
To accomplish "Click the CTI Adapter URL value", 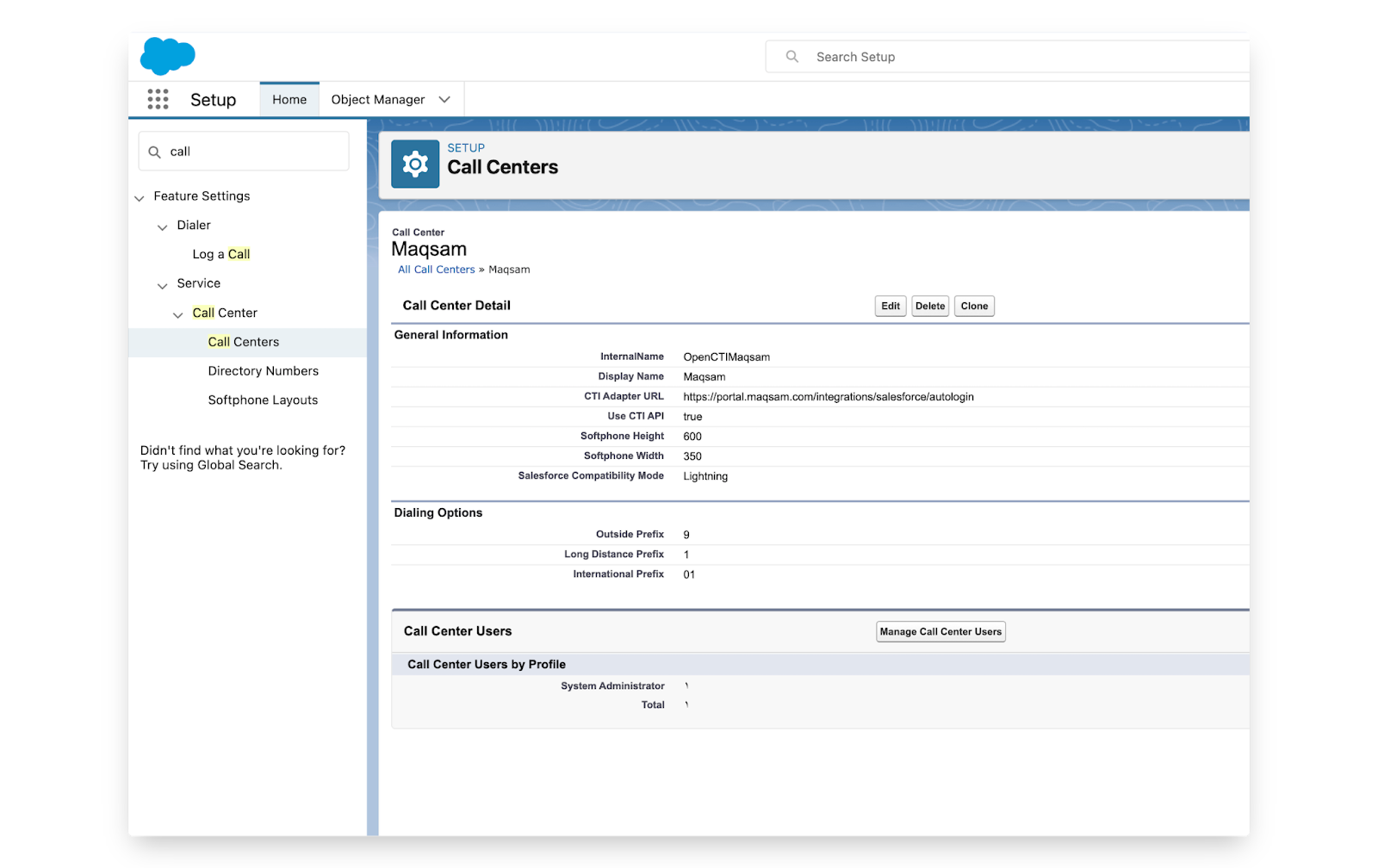I will tap(829, 397).
